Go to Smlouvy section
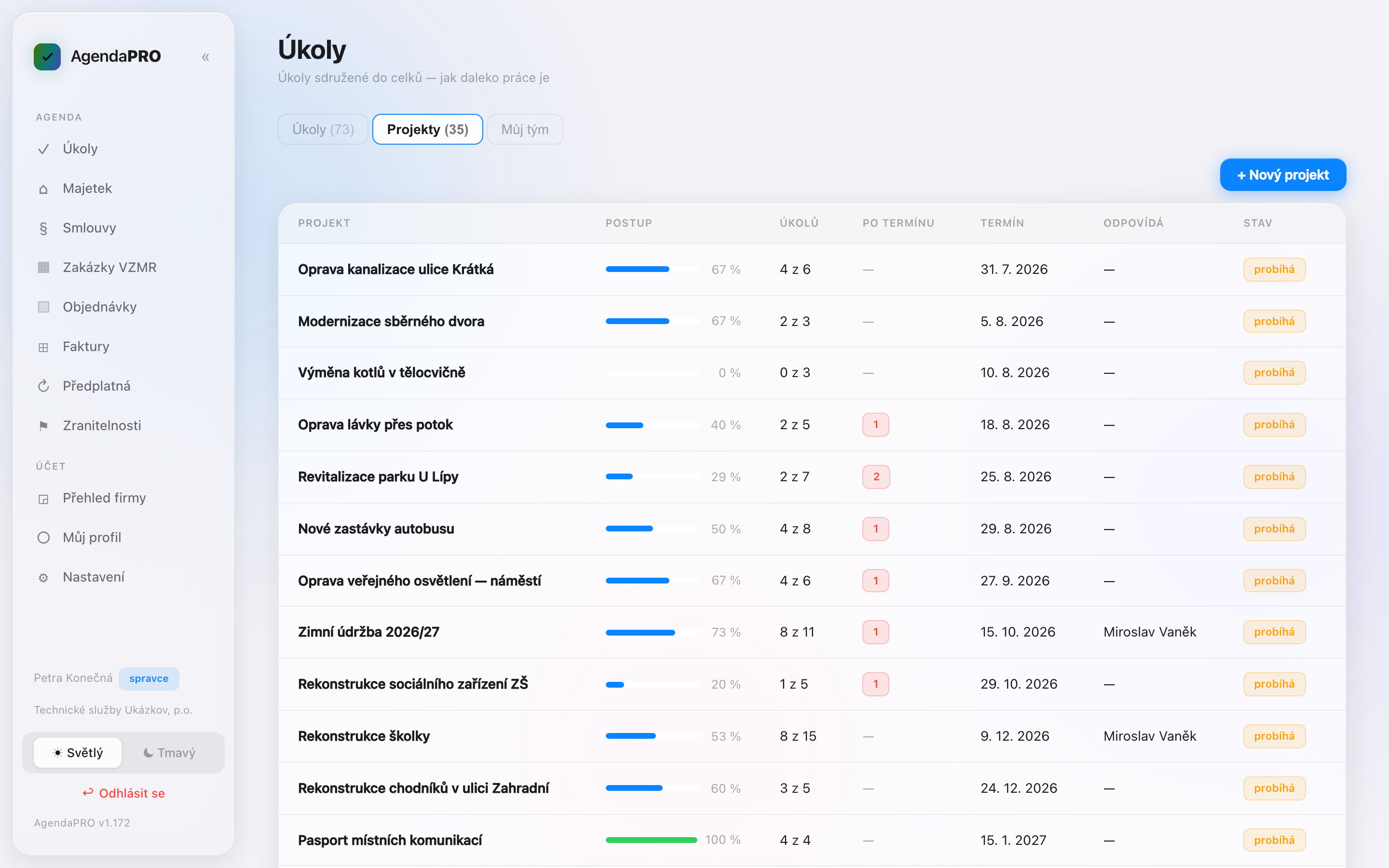 pos(123,228)
